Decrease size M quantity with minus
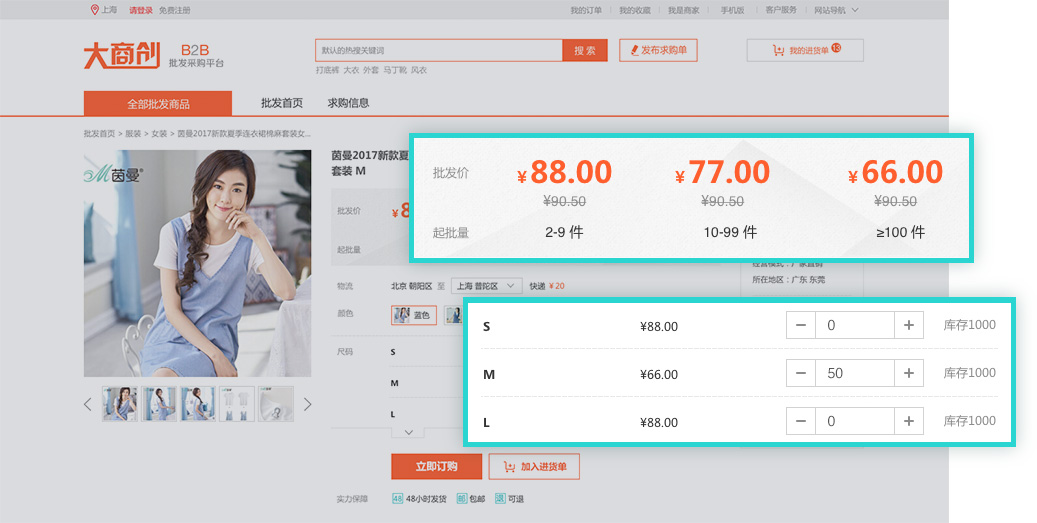 click(x=801, y=374)
